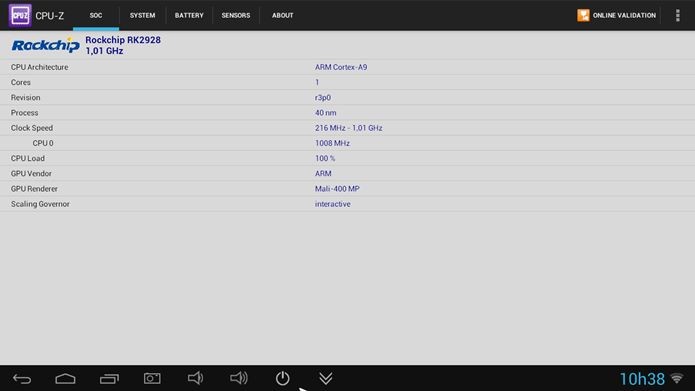Lower volume with the speaker icon
The image size is (695, 391).
coord(195,378)
